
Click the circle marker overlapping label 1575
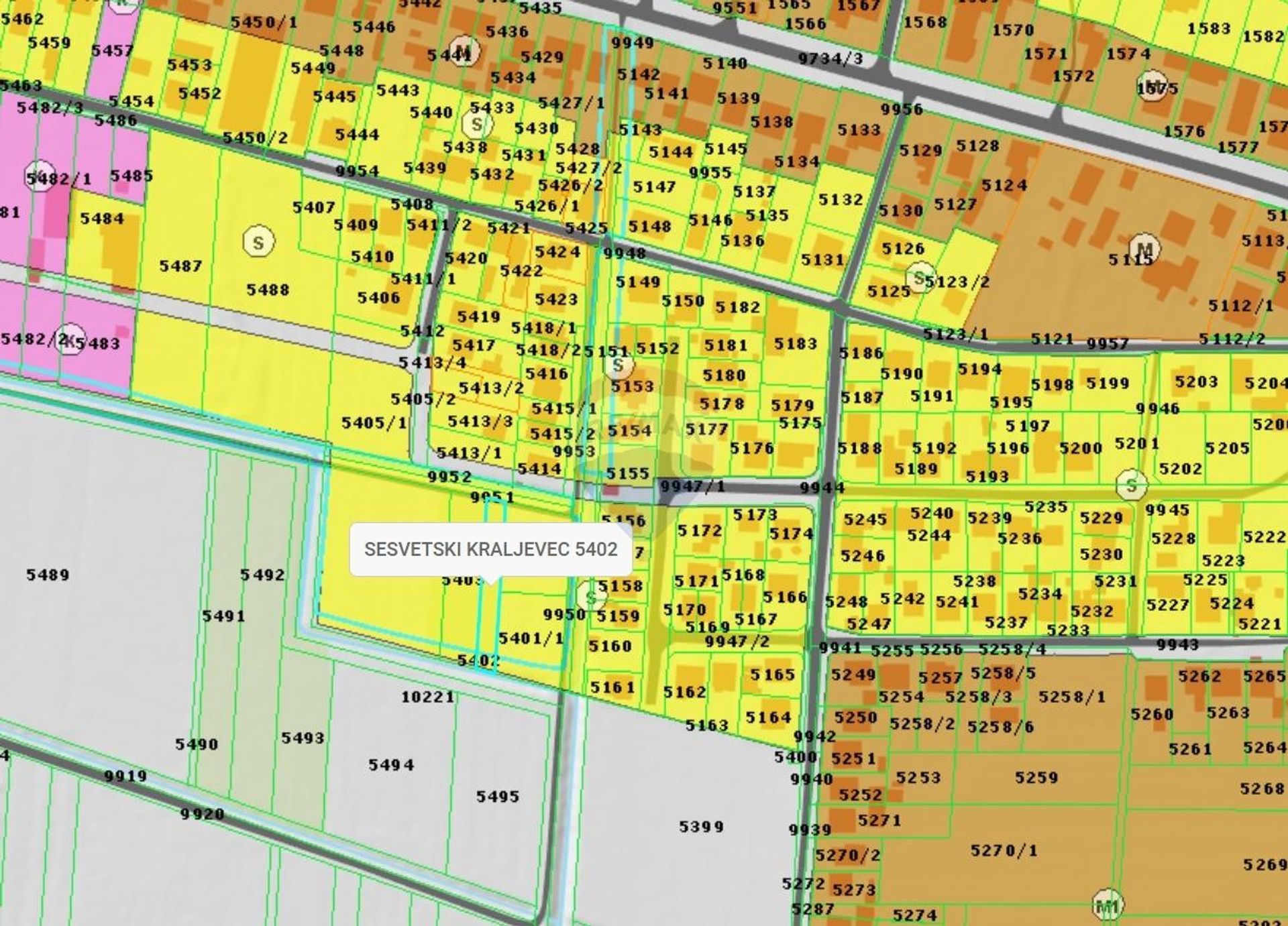(x=1153, y=86)
